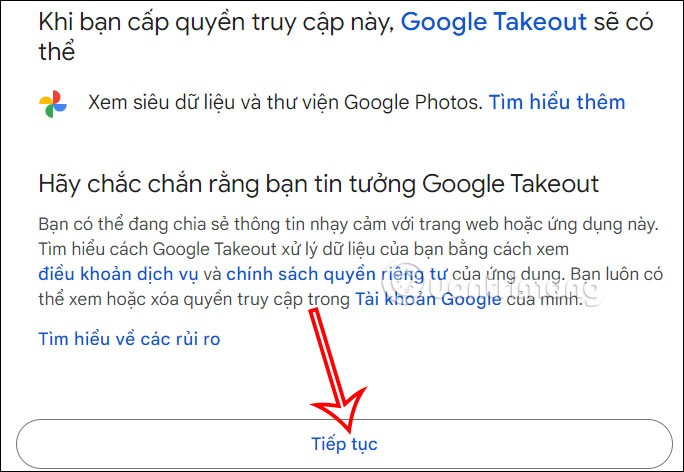
Task: Click the 'của mình.' text ending the paragraph
Action: click(544, 300)
